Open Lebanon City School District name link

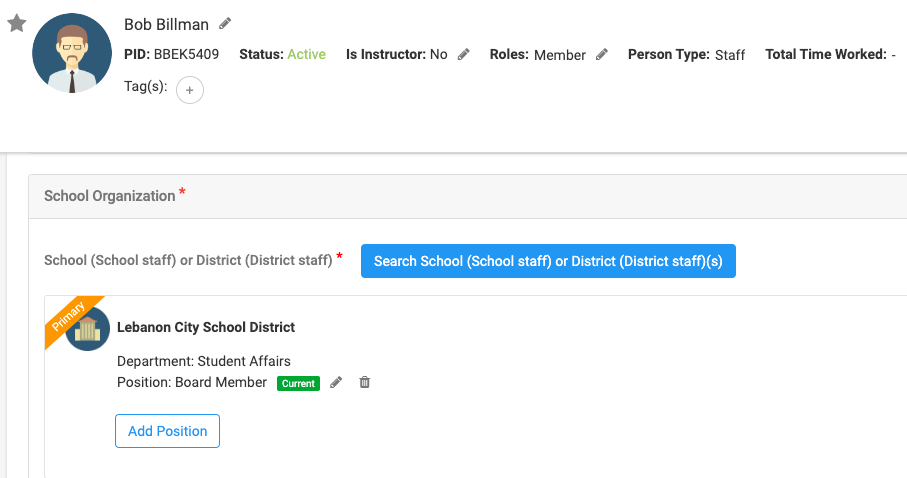[206, 327]
